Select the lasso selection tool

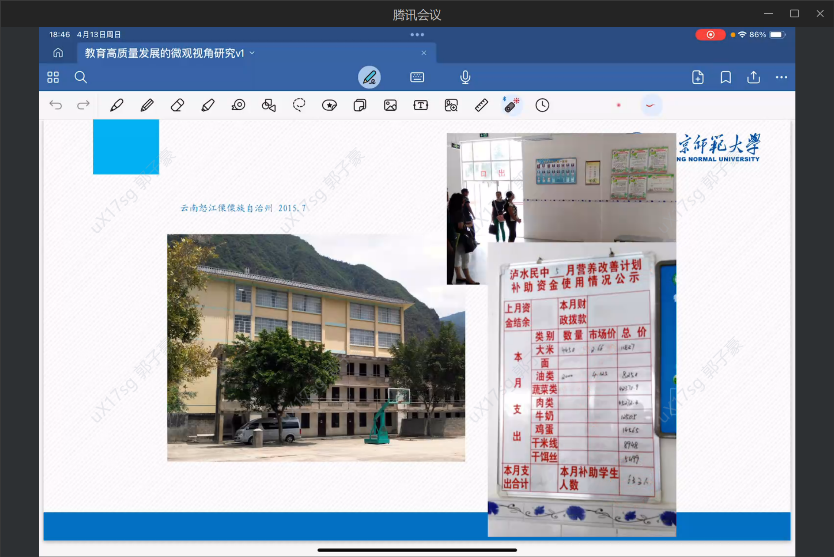[299, 105]
